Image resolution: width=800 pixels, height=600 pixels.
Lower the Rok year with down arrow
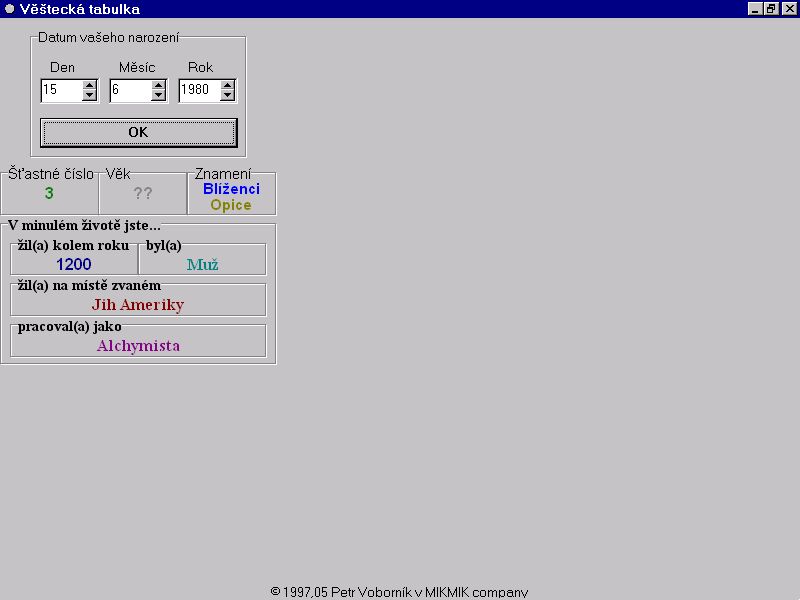click(x=228, y=96)
